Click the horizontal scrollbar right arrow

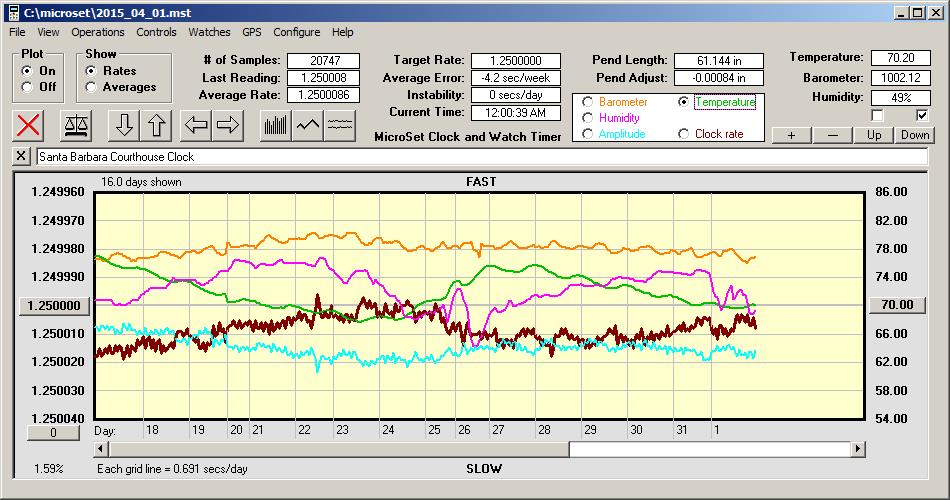click(857, 449)
